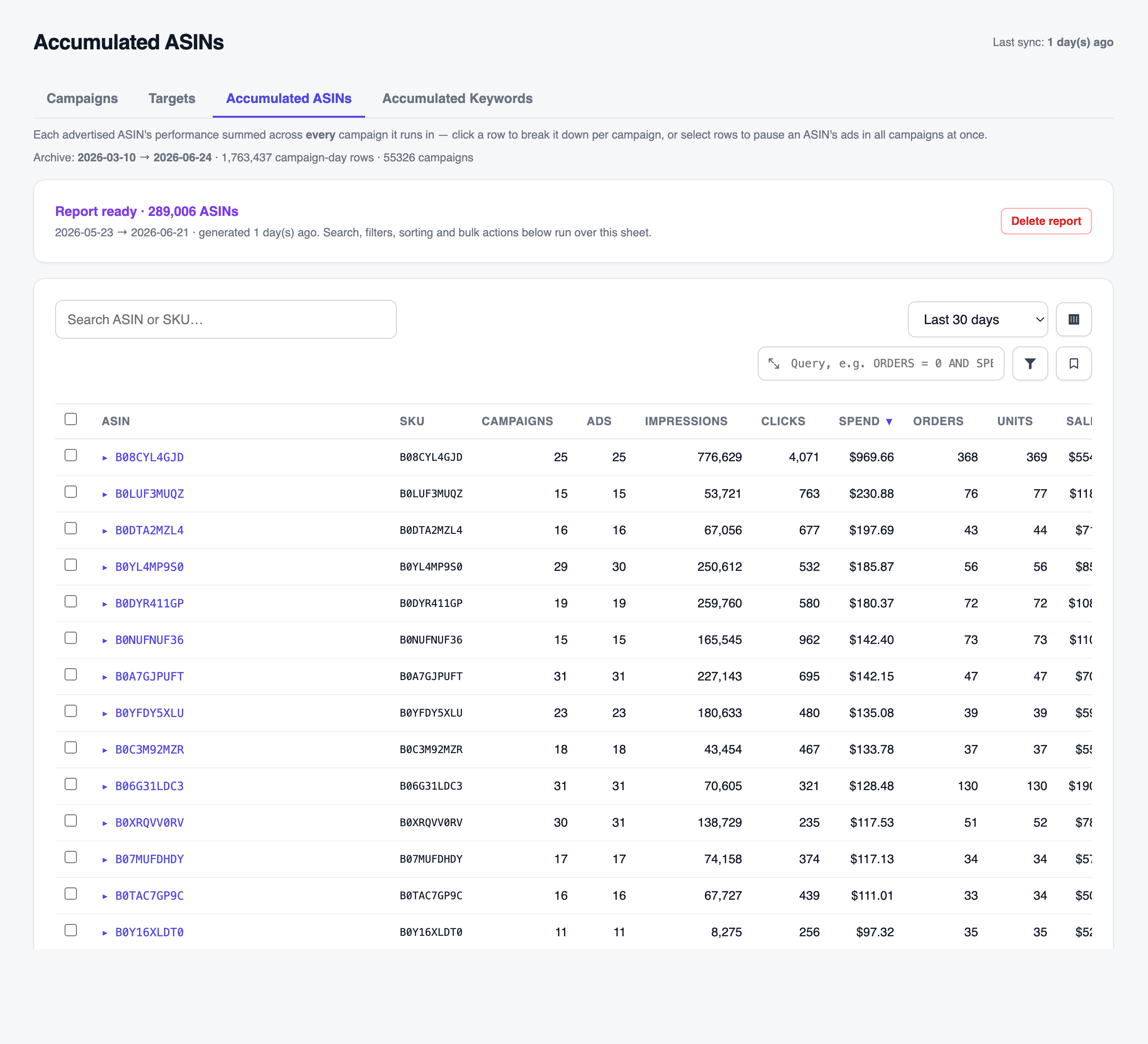Sort by SPEND column header

(865, 421)
